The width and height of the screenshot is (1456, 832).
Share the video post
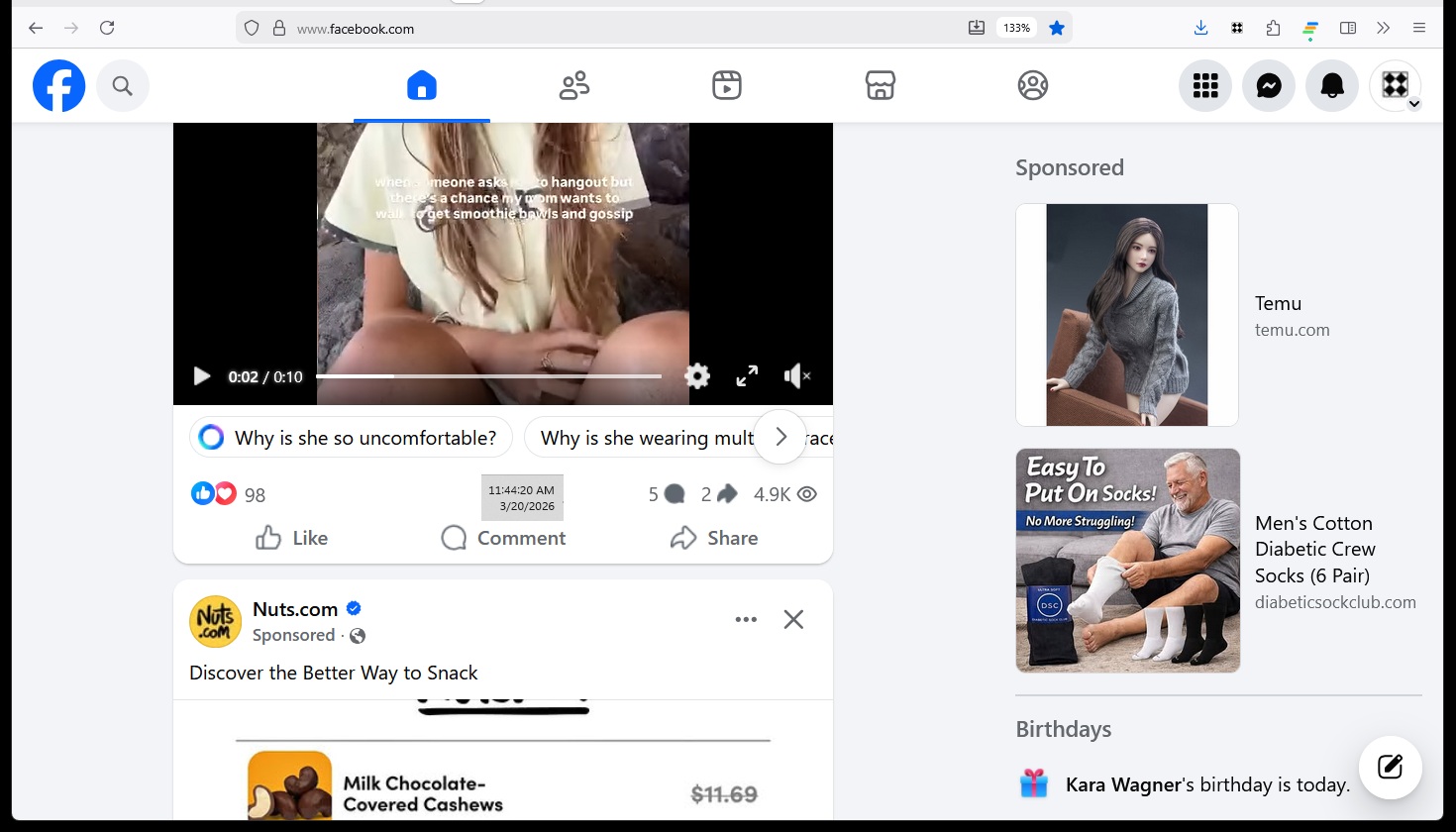713,538
